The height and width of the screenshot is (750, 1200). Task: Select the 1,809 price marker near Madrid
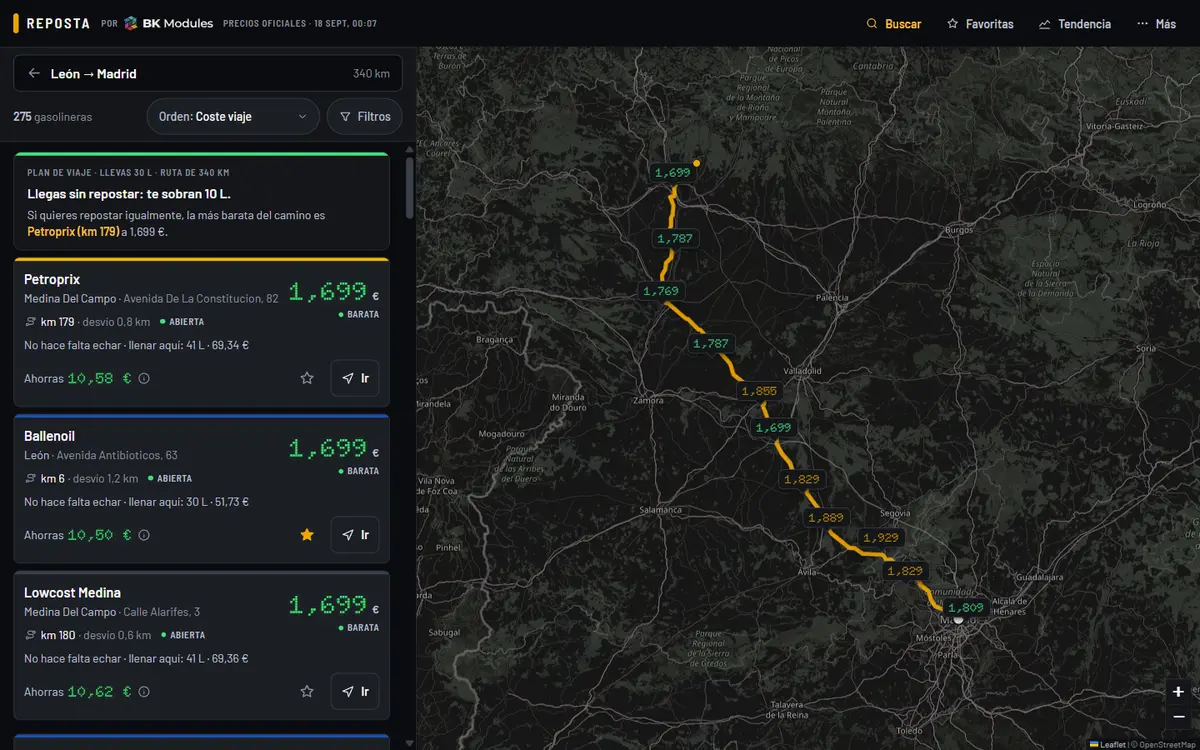966,607
